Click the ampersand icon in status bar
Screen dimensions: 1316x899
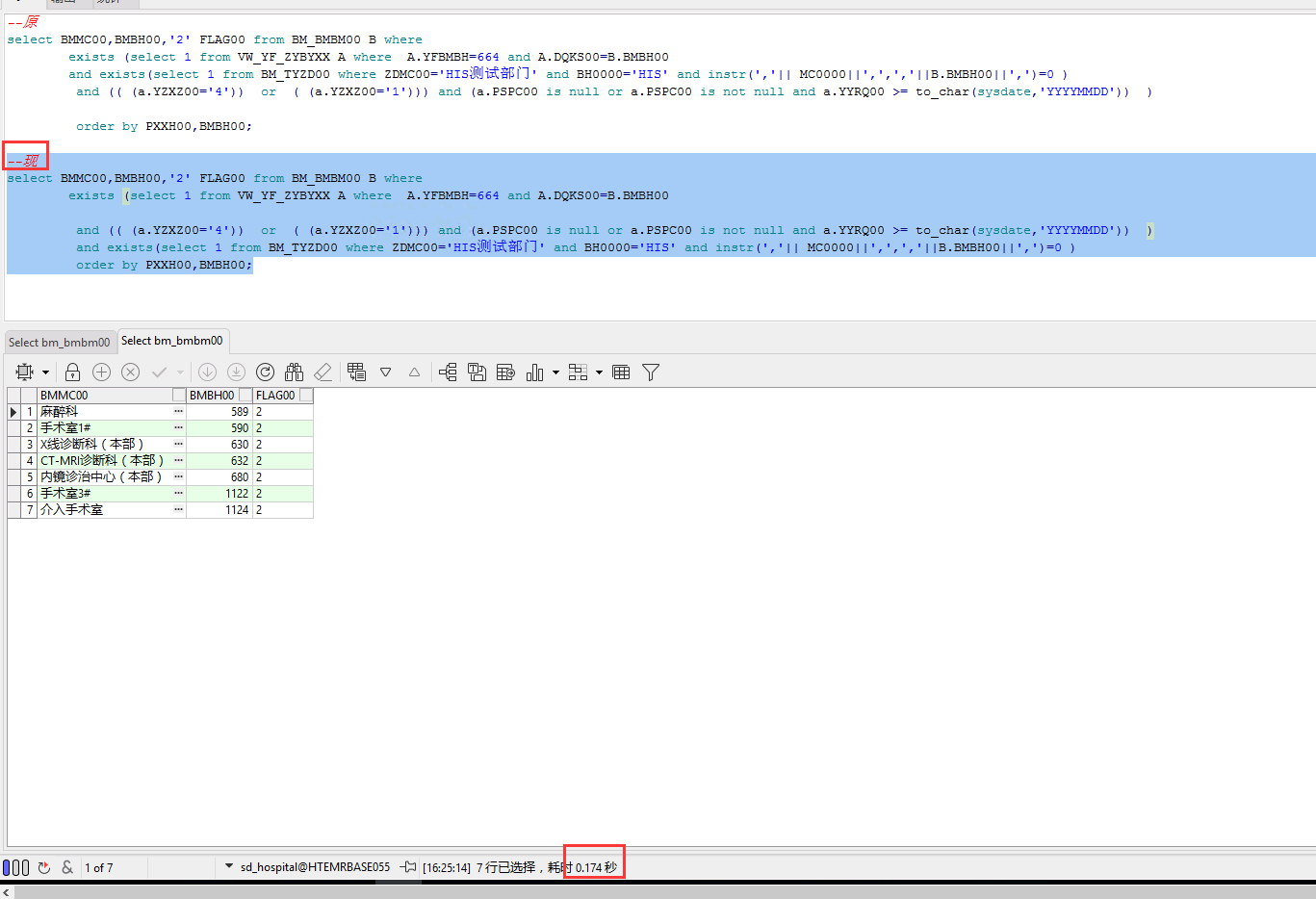pos(67,867)
